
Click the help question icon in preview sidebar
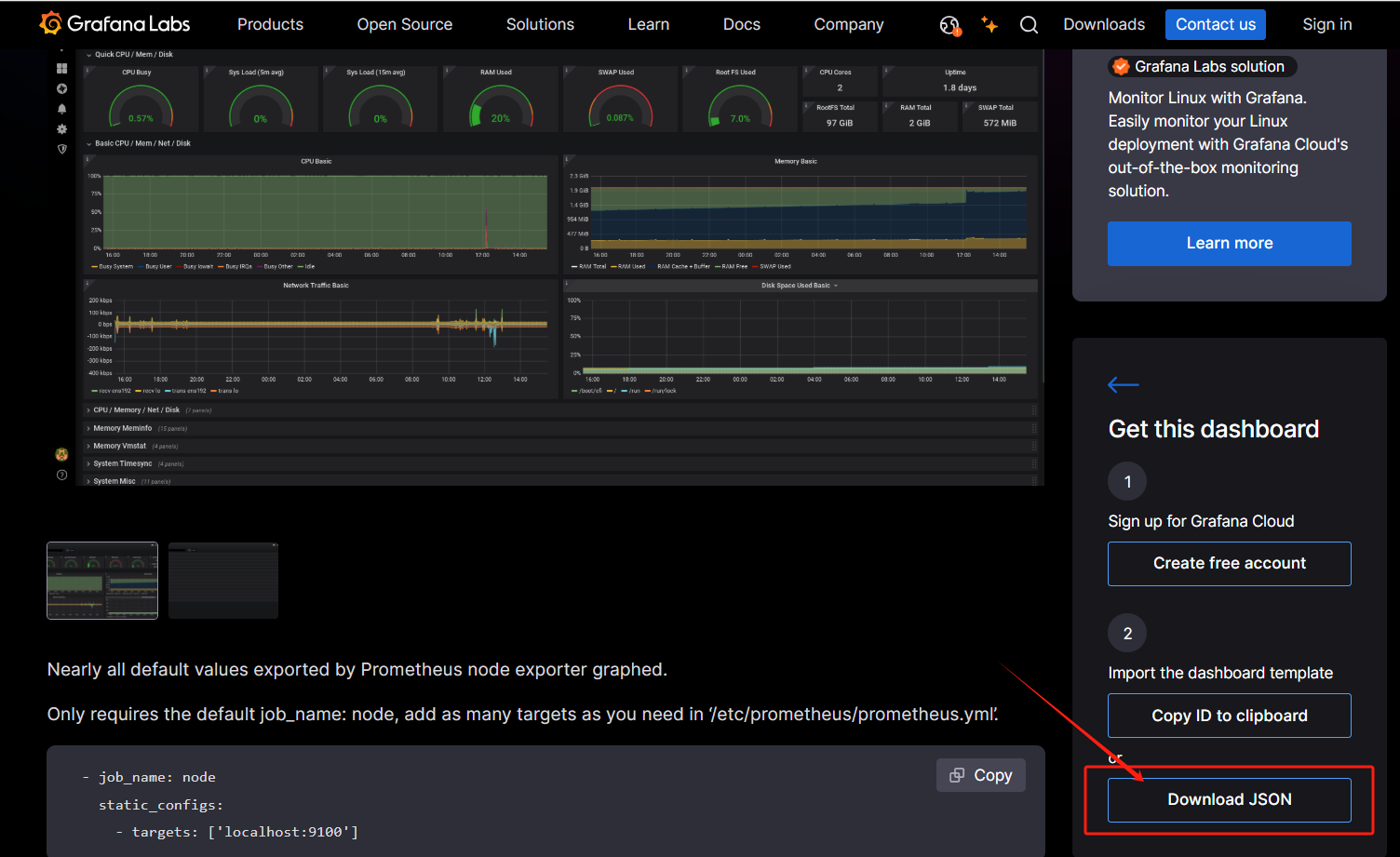61,475
